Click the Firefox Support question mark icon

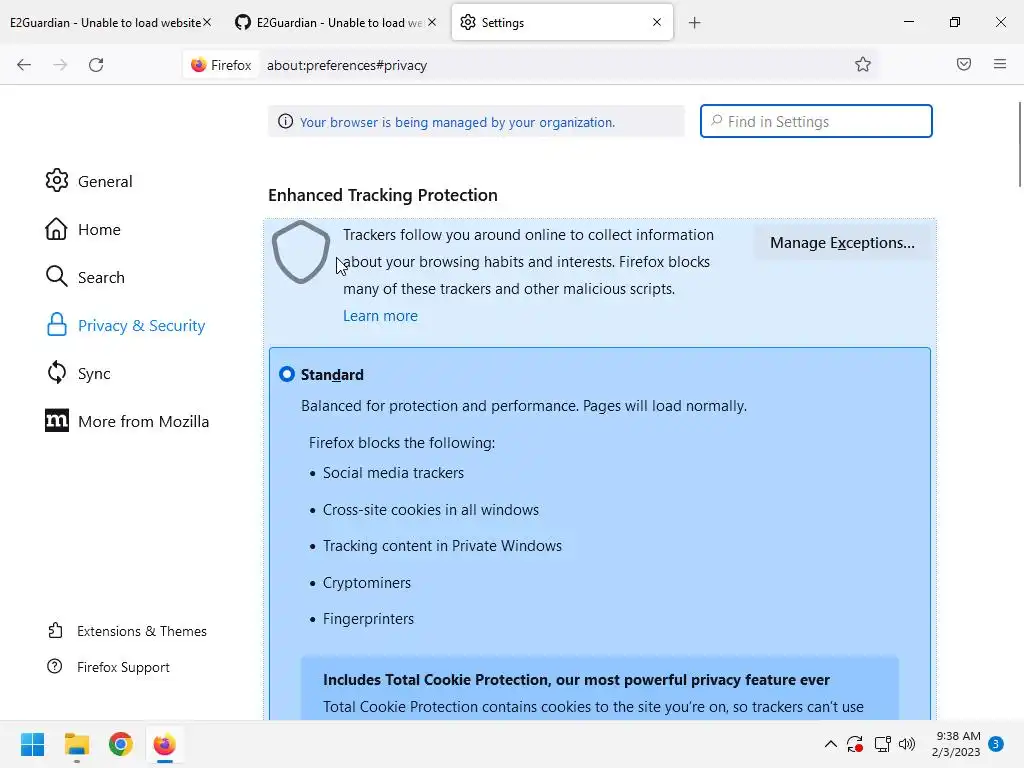pyautogui.click(x=55, y=666)
